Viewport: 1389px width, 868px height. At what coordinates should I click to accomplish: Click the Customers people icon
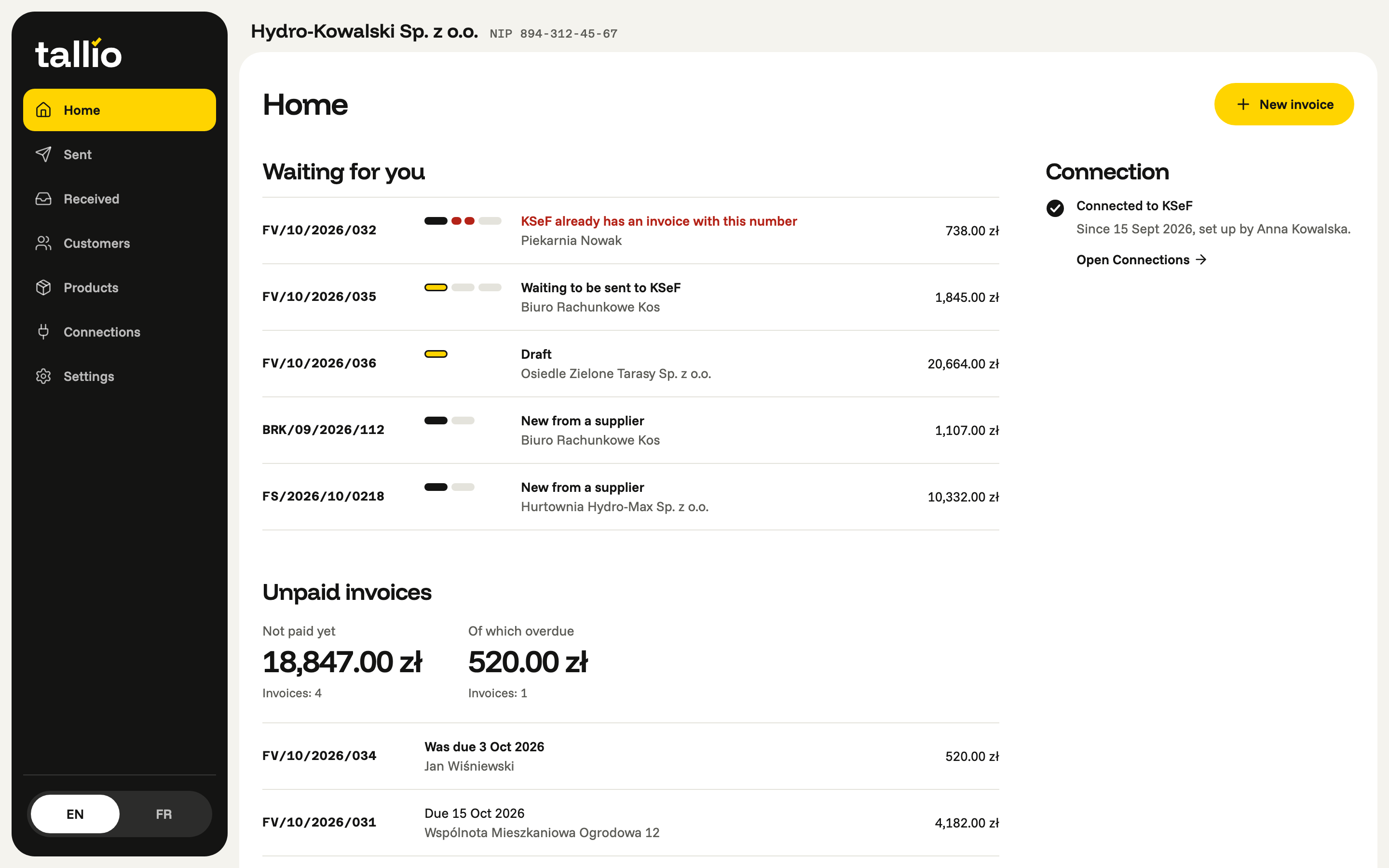(43, 243)
